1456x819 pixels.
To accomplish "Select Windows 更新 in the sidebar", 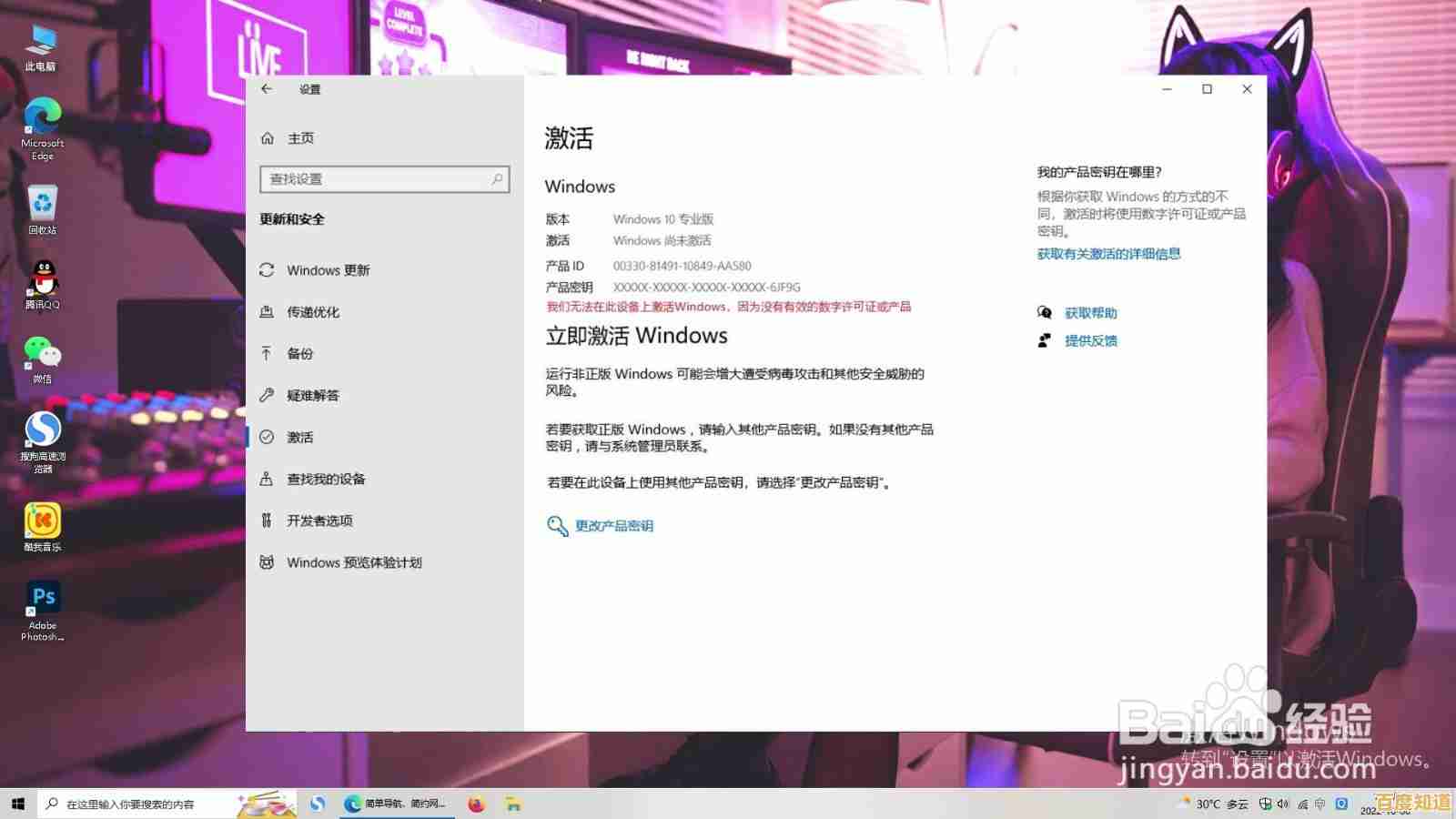I will coord(329,269).
